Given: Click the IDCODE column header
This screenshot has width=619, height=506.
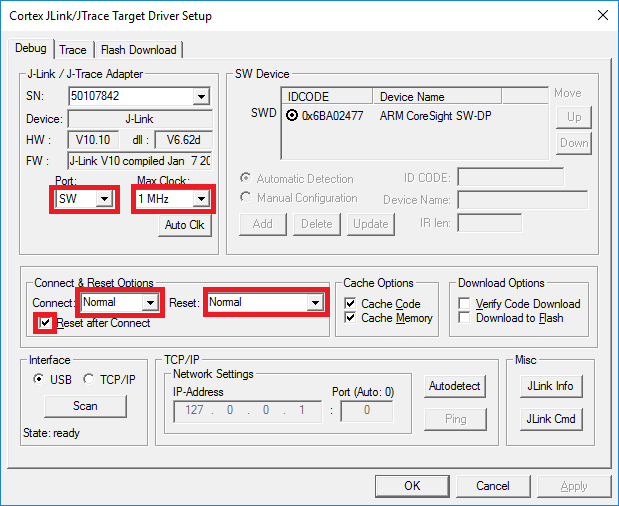Looking at the screenshot, I should coord(327,97).
